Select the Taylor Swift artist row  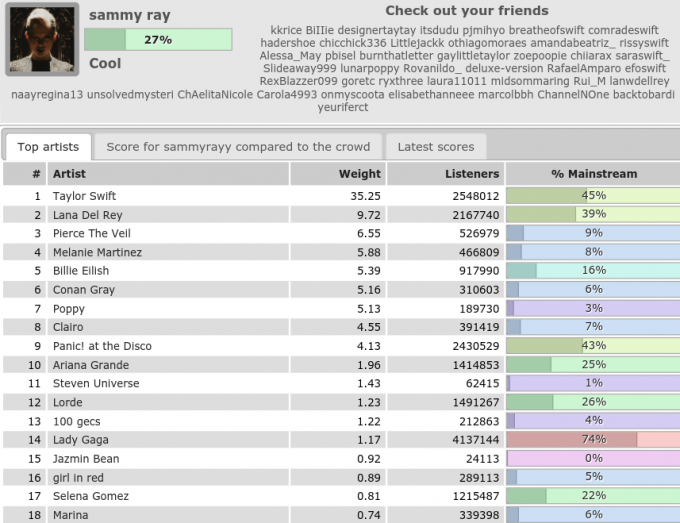(341, 196)
